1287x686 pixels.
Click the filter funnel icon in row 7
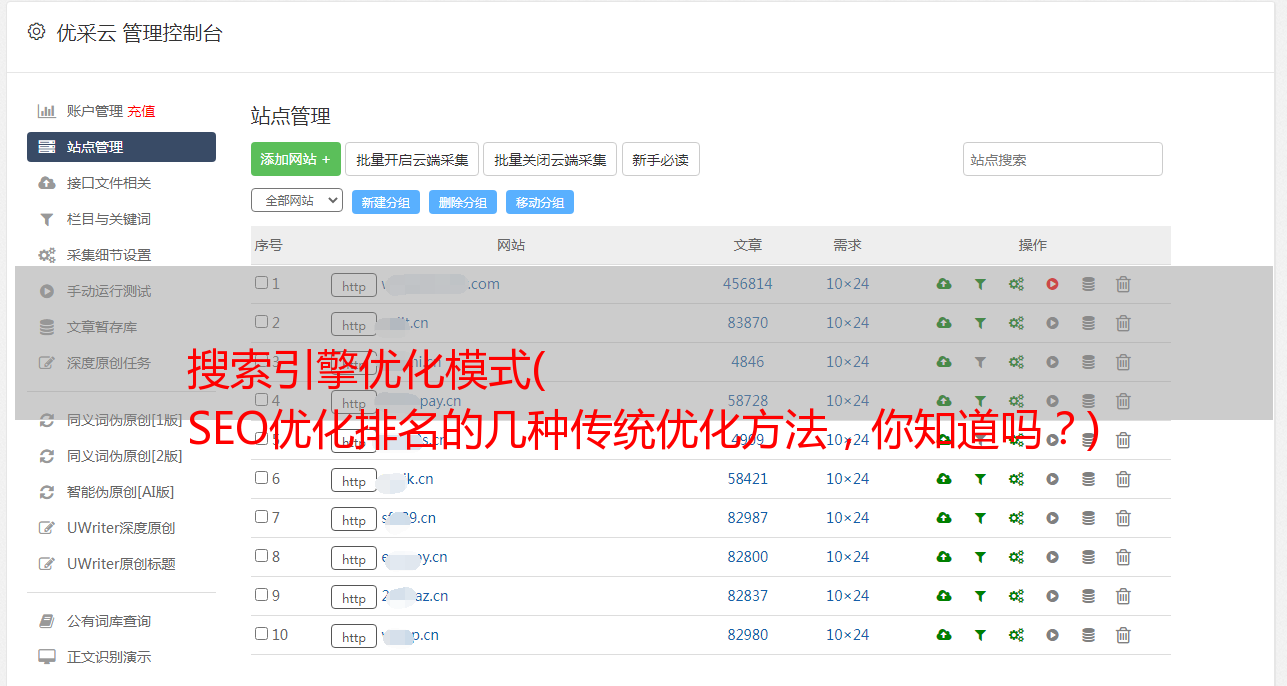click(x=980, y=518)
